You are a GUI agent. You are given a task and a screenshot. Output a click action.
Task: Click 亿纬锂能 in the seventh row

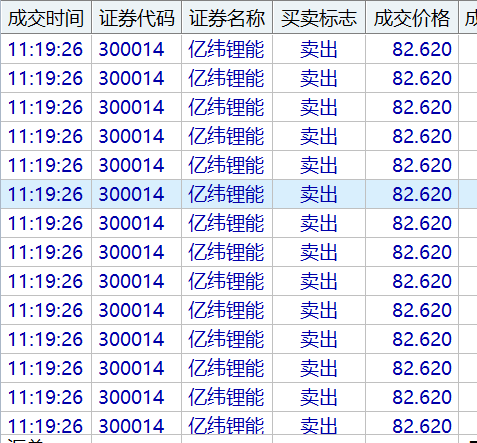227,223
